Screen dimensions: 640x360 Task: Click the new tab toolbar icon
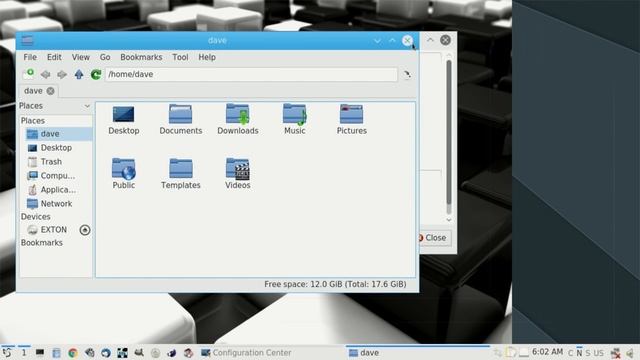tap(29, 74)
